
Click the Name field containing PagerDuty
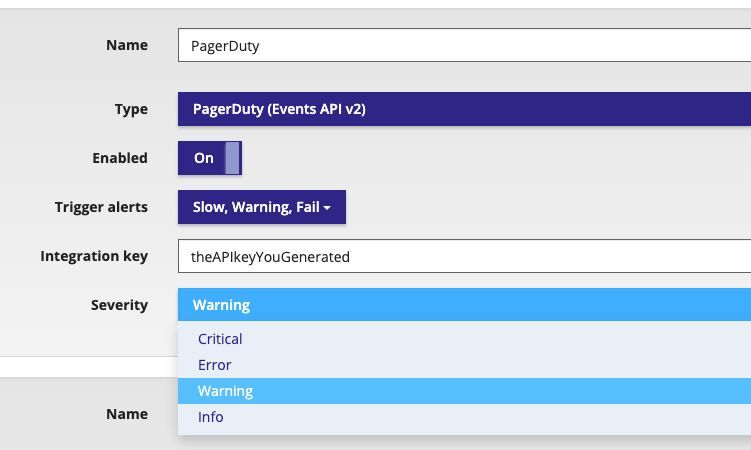pos(464,45)
